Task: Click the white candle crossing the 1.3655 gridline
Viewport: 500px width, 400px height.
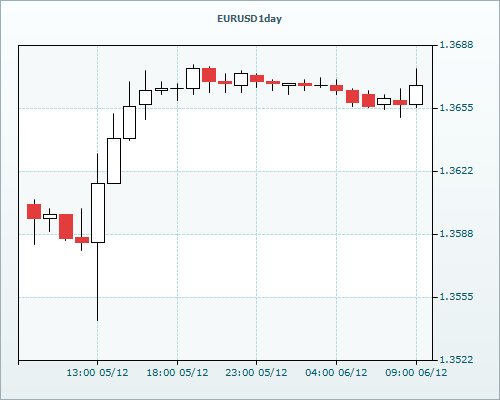Action: [129, 122]
